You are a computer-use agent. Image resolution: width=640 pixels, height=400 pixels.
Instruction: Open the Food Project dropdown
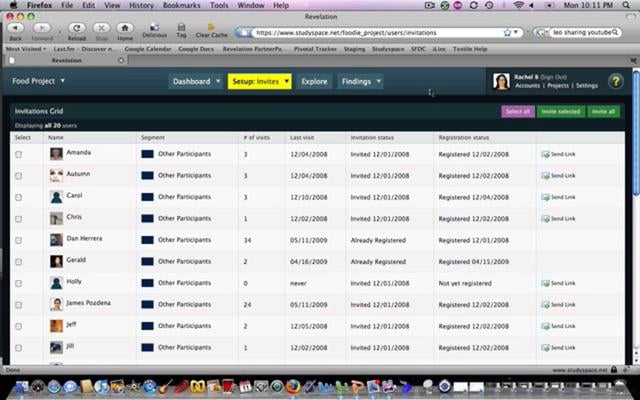(38, 81)
